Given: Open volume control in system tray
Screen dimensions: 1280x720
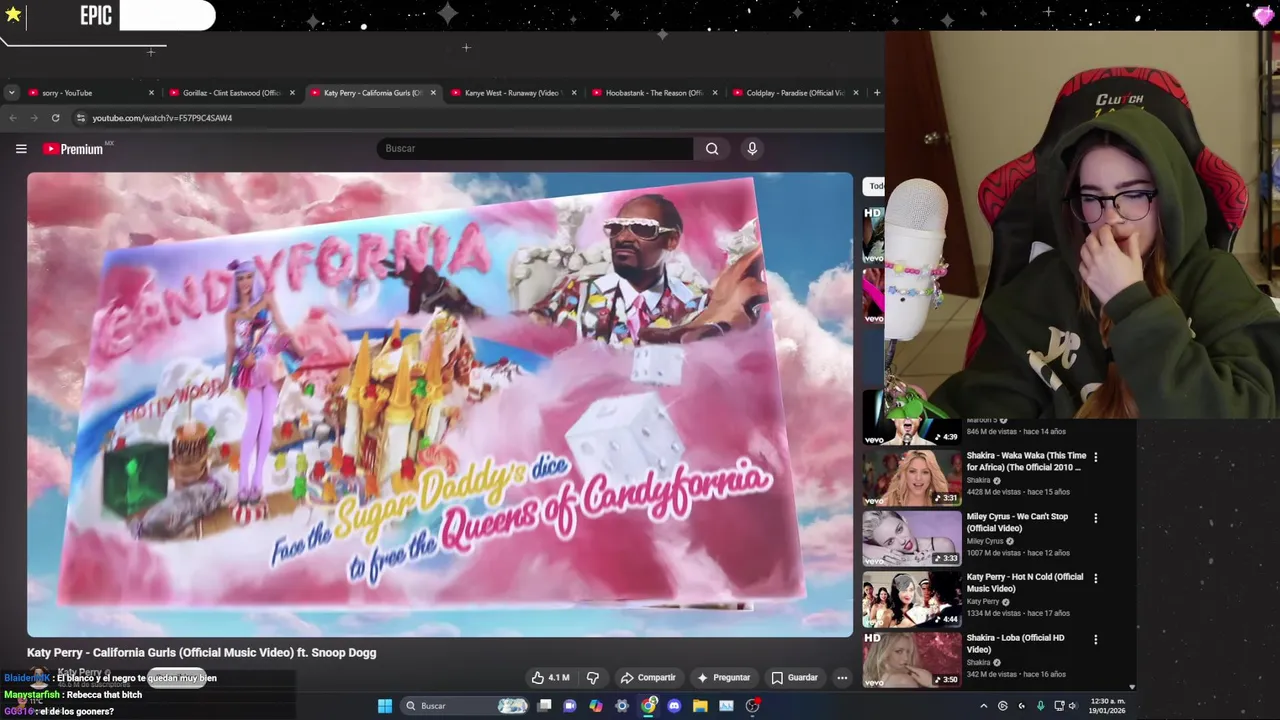Looking at the screenshot, I should tap(1073, 706).
